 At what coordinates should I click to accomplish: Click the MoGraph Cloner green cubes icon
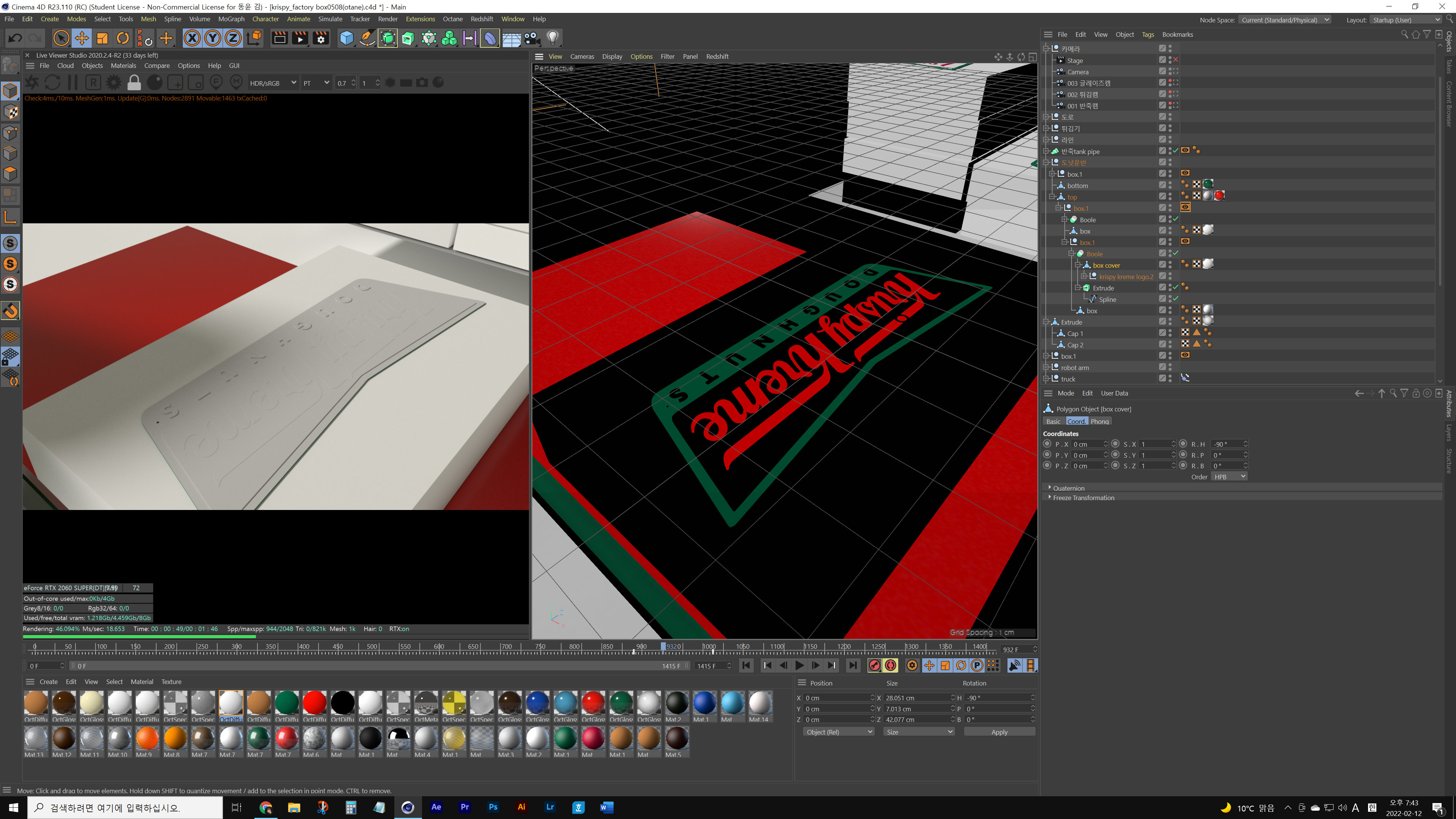click(x=449, y=38)
